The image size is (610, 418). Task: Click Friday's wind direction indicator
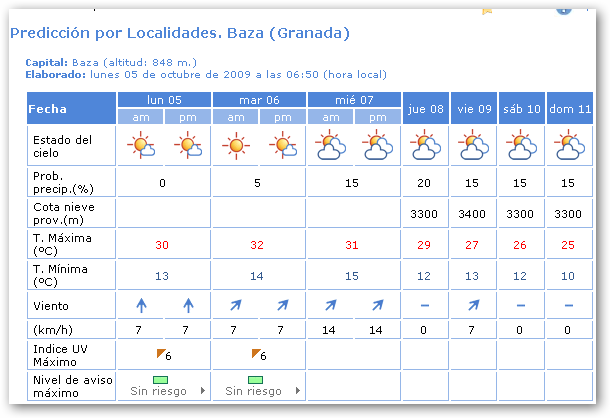473,305
